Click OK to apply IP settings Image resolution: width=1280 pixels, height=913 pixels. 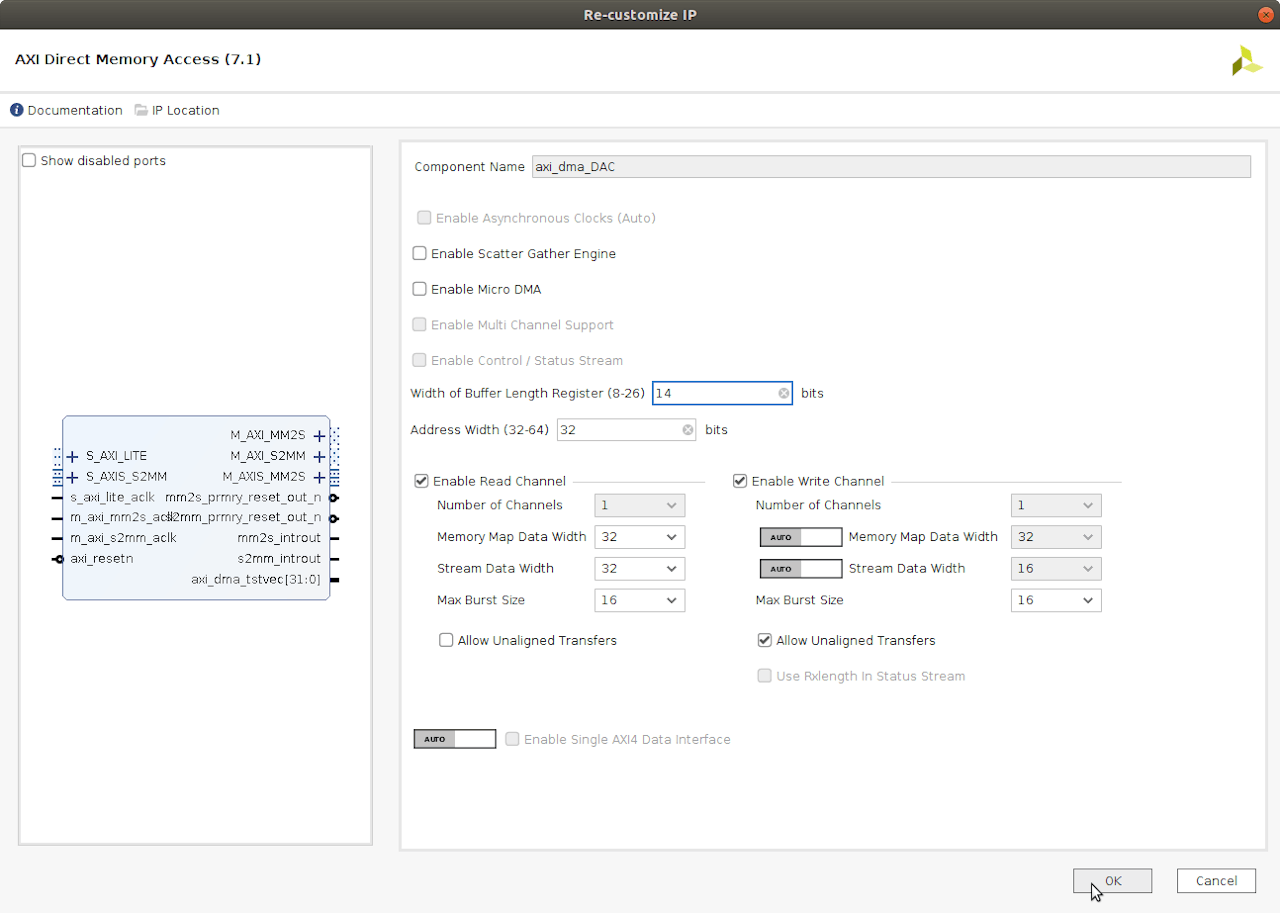click(x=1112, y=881)
